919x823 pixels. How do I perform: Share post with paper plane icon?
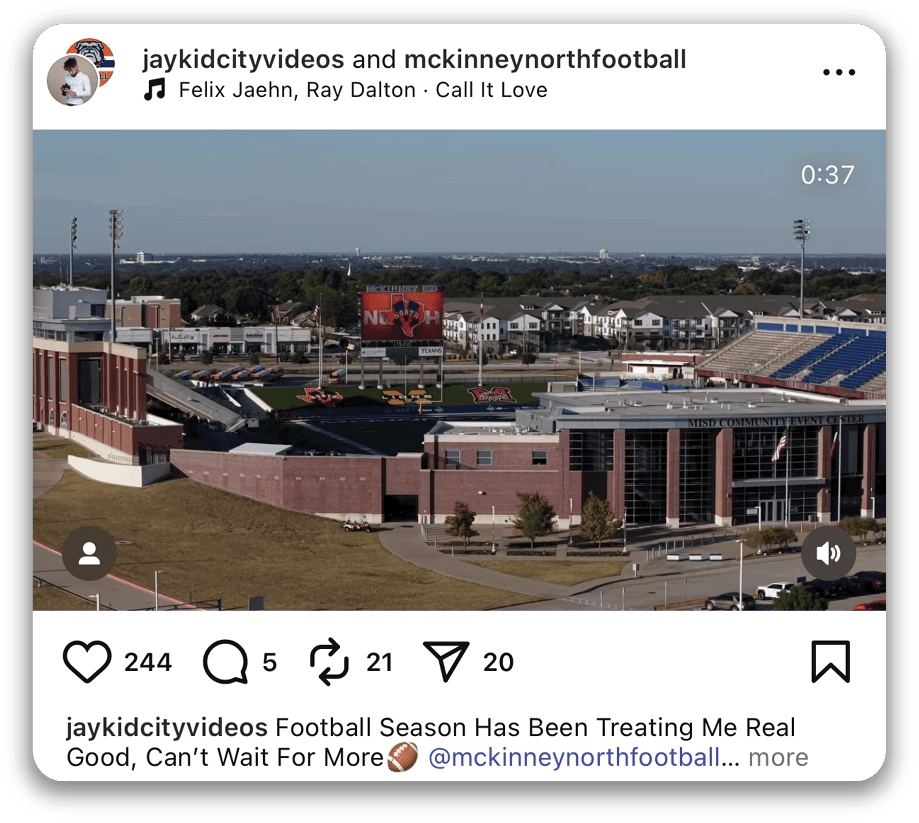(x=446, y=661)
